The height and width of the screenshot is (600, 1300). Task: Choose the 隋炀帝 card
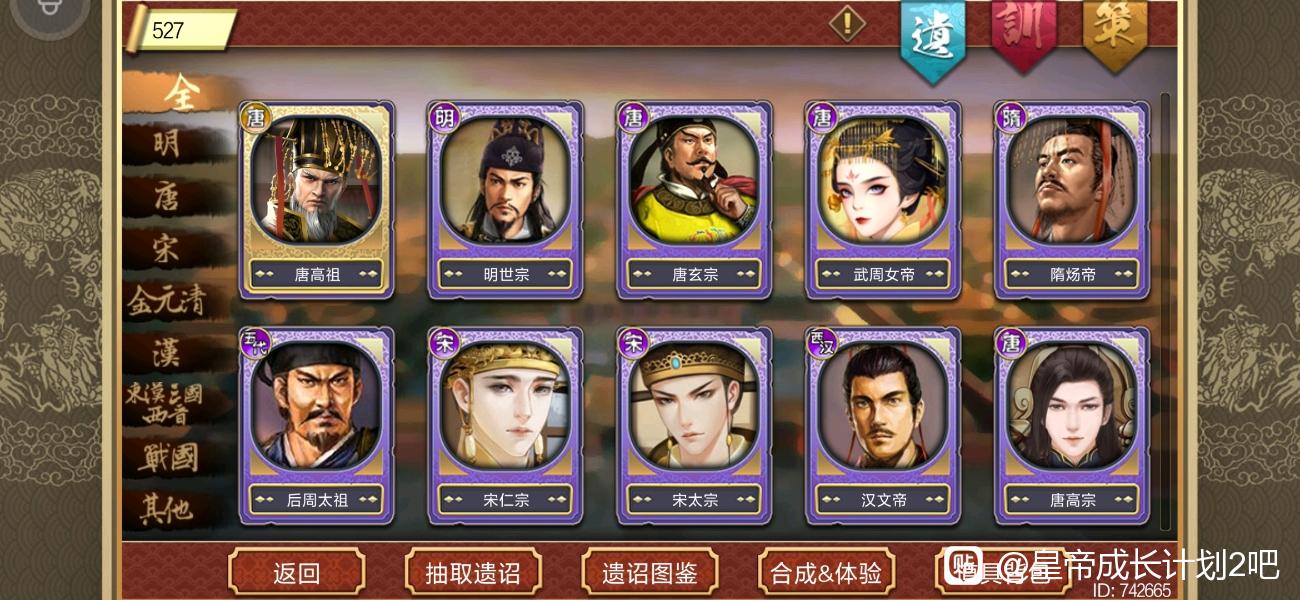coord(1071,199)
